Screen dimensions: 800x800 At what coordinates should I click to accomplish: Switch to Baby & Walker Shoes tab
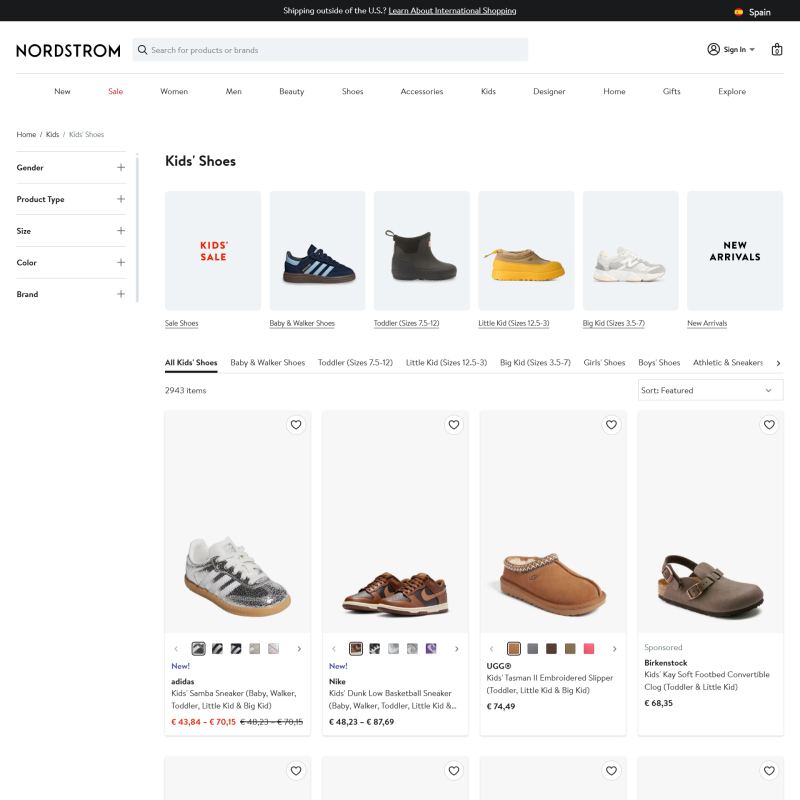[x=267, y=363]
